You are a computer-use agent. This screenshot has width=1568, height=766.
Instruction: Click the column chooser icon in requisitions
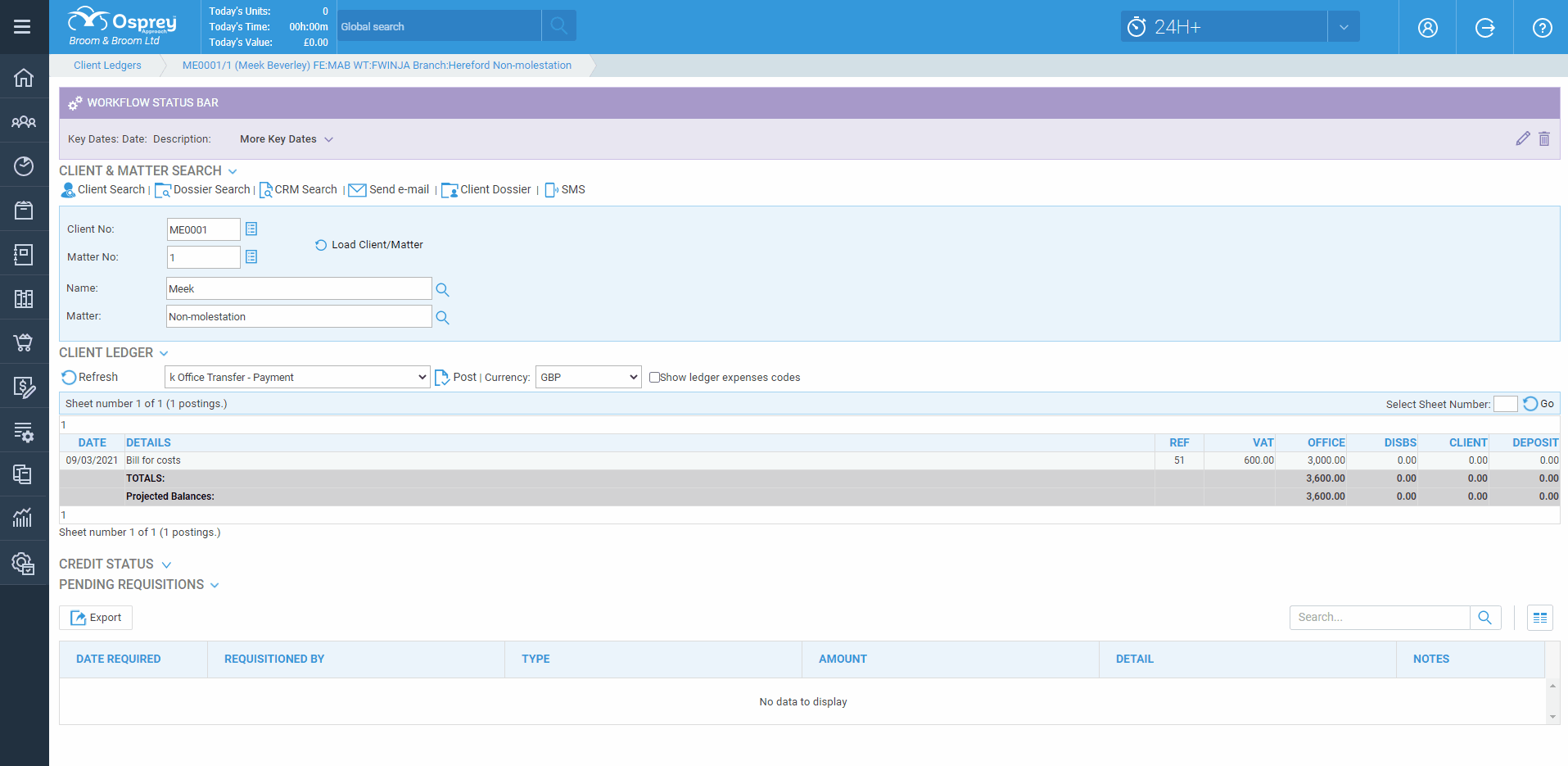coord(1539,618)
